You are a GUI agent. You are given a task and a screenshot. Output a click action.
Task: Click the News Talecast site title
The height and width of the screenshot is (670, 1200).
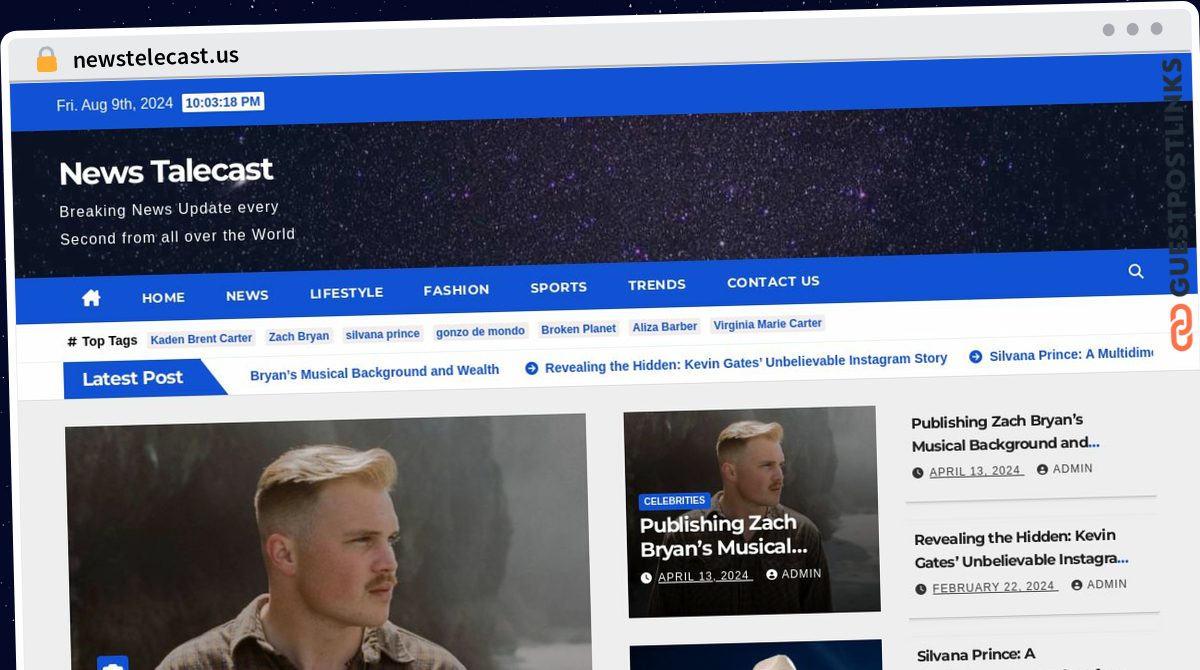pos(166,172)
